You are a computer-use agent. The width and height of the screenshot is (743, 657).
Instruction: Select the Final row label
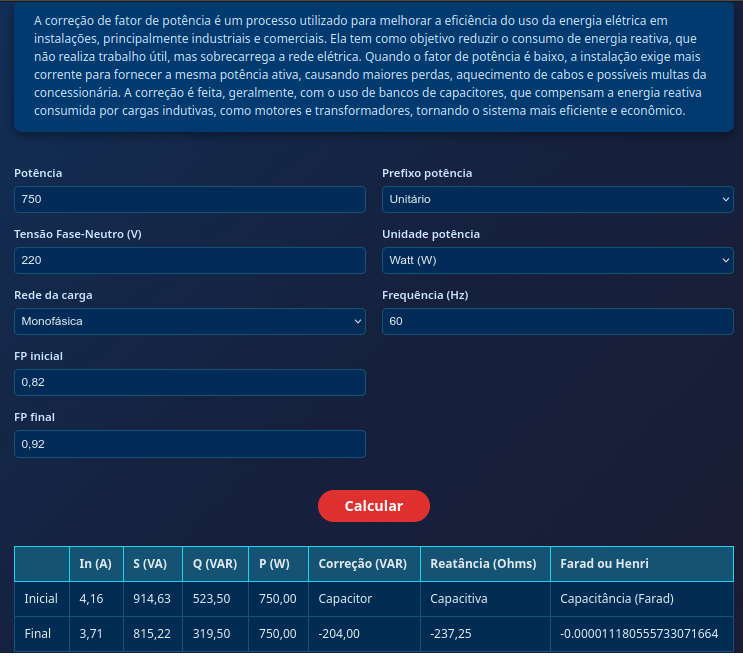(x=38, y=634)
